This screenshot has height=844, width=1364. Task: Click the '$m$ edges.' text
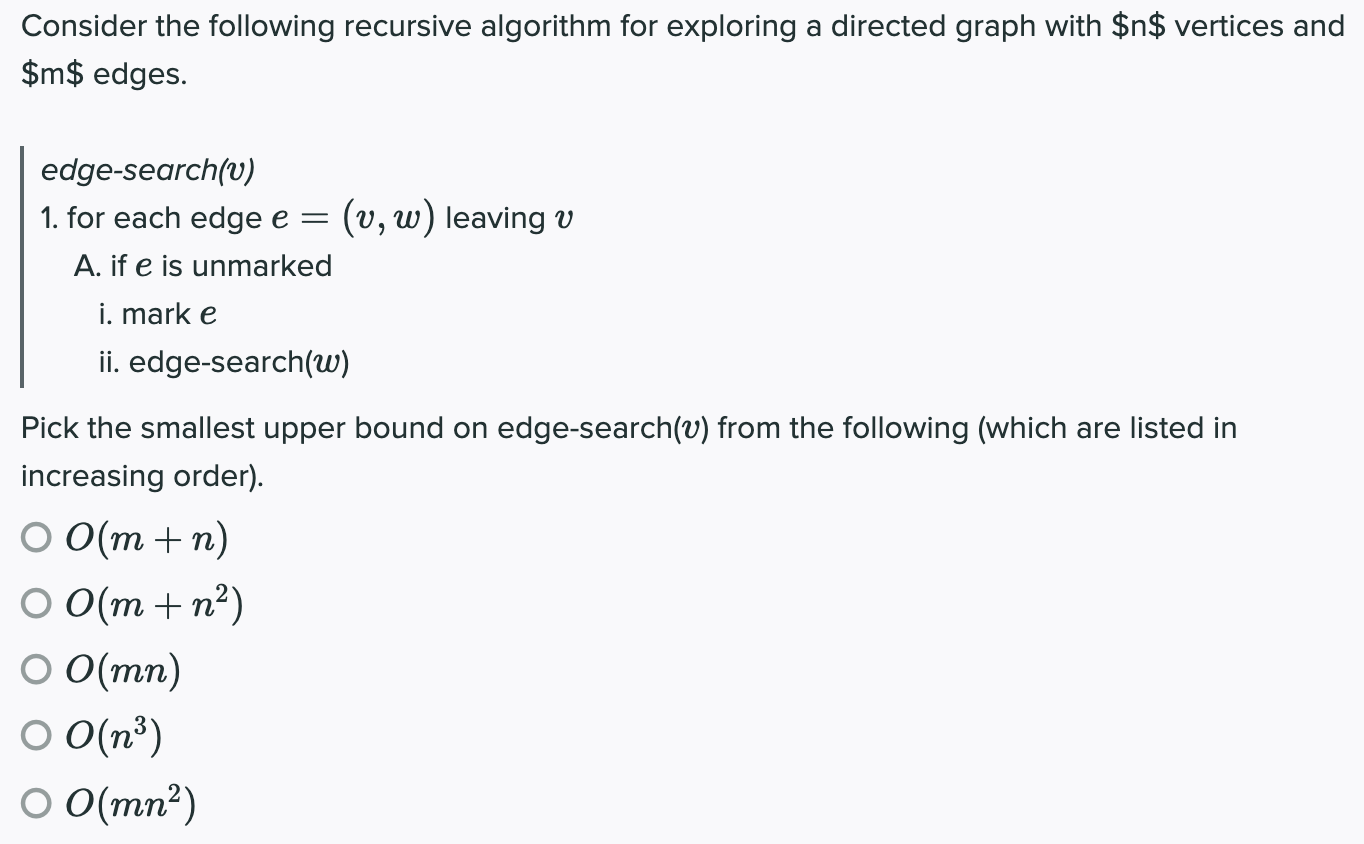(104, 74)
